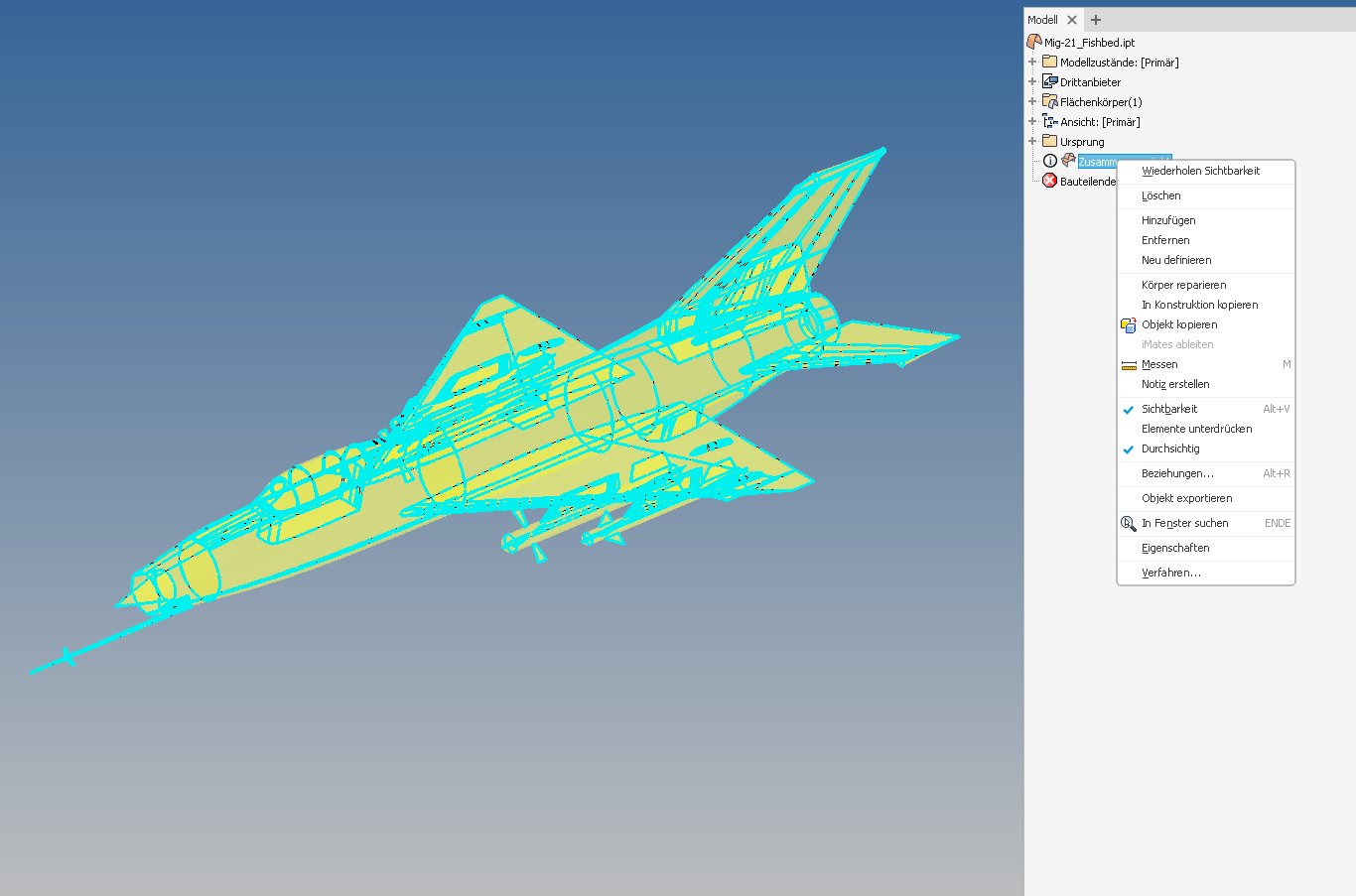
Task: Click the Ansicht: [Primär] view representation icon
Action: tap(1050, 121)
